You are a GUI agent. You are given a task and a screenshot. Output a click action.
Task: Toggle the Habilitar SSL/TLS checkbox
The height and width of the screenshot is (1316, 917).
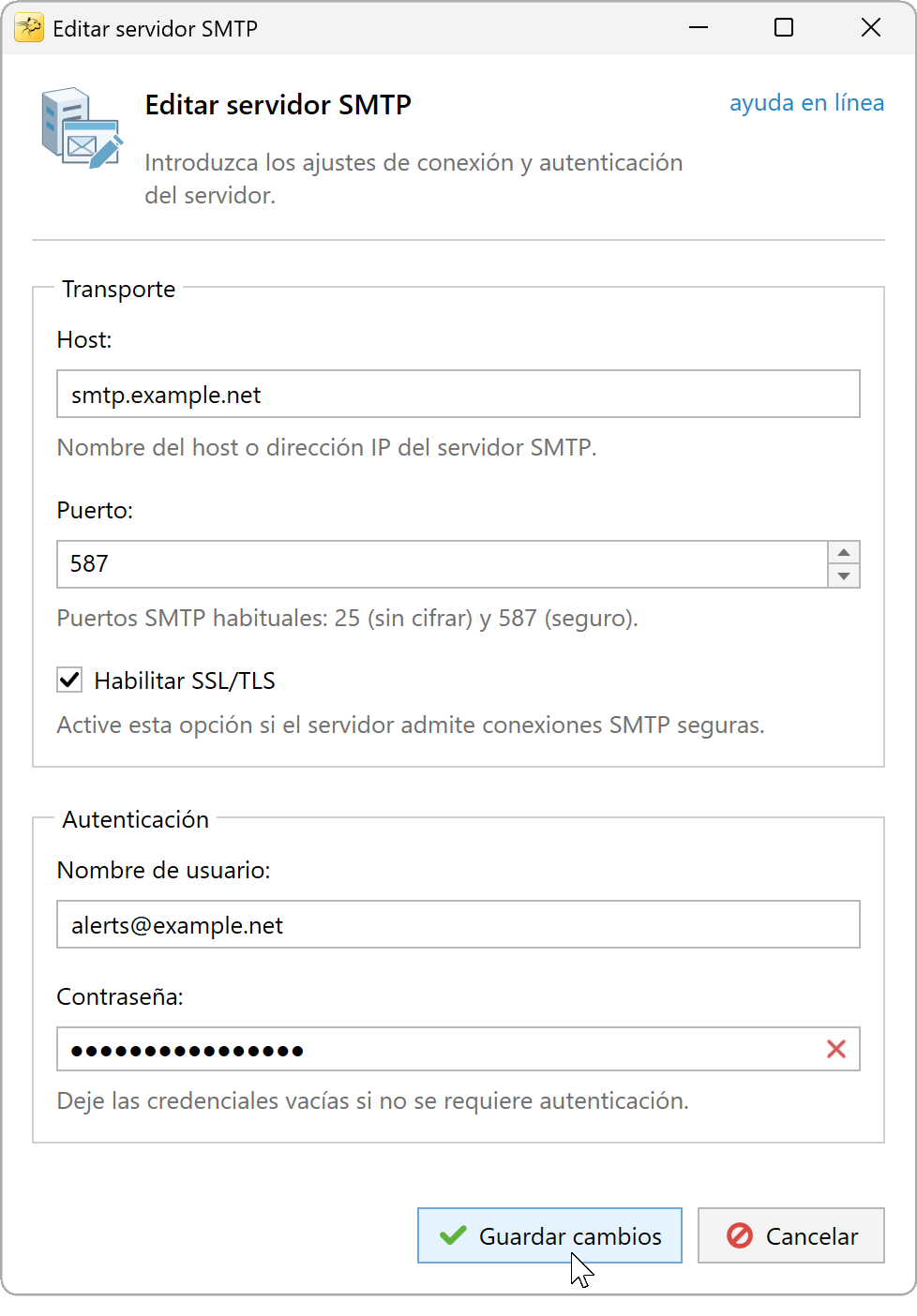pyautogui.click(x=69, y=680)
